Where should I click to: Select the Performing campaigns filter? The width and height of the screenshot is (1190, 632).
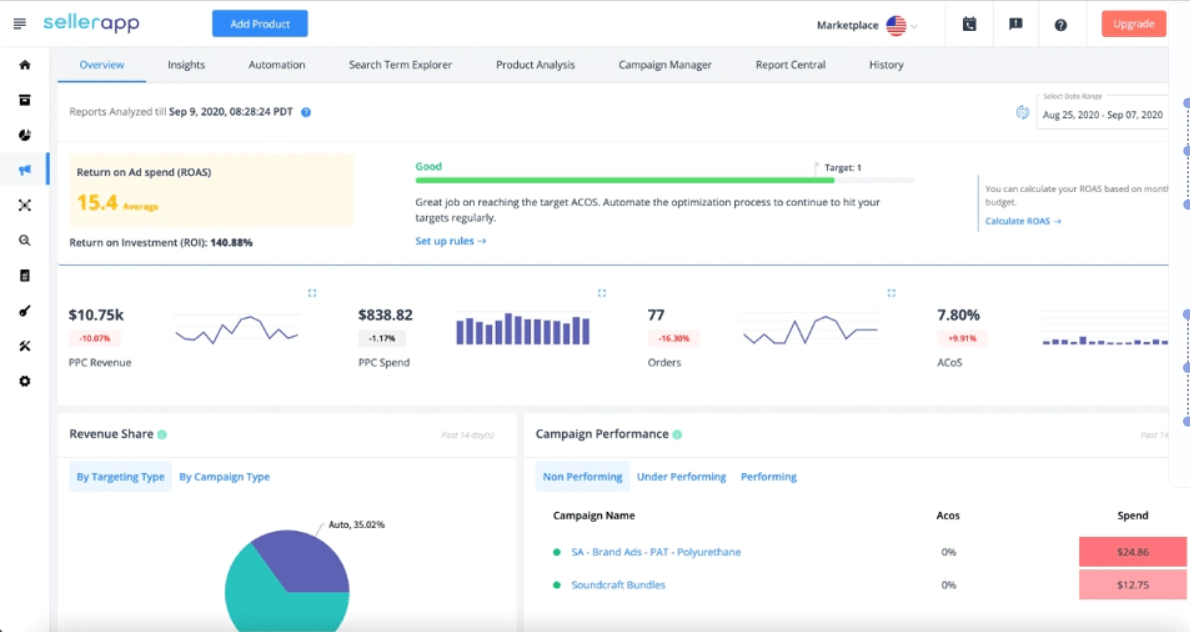tap(768, 476)
